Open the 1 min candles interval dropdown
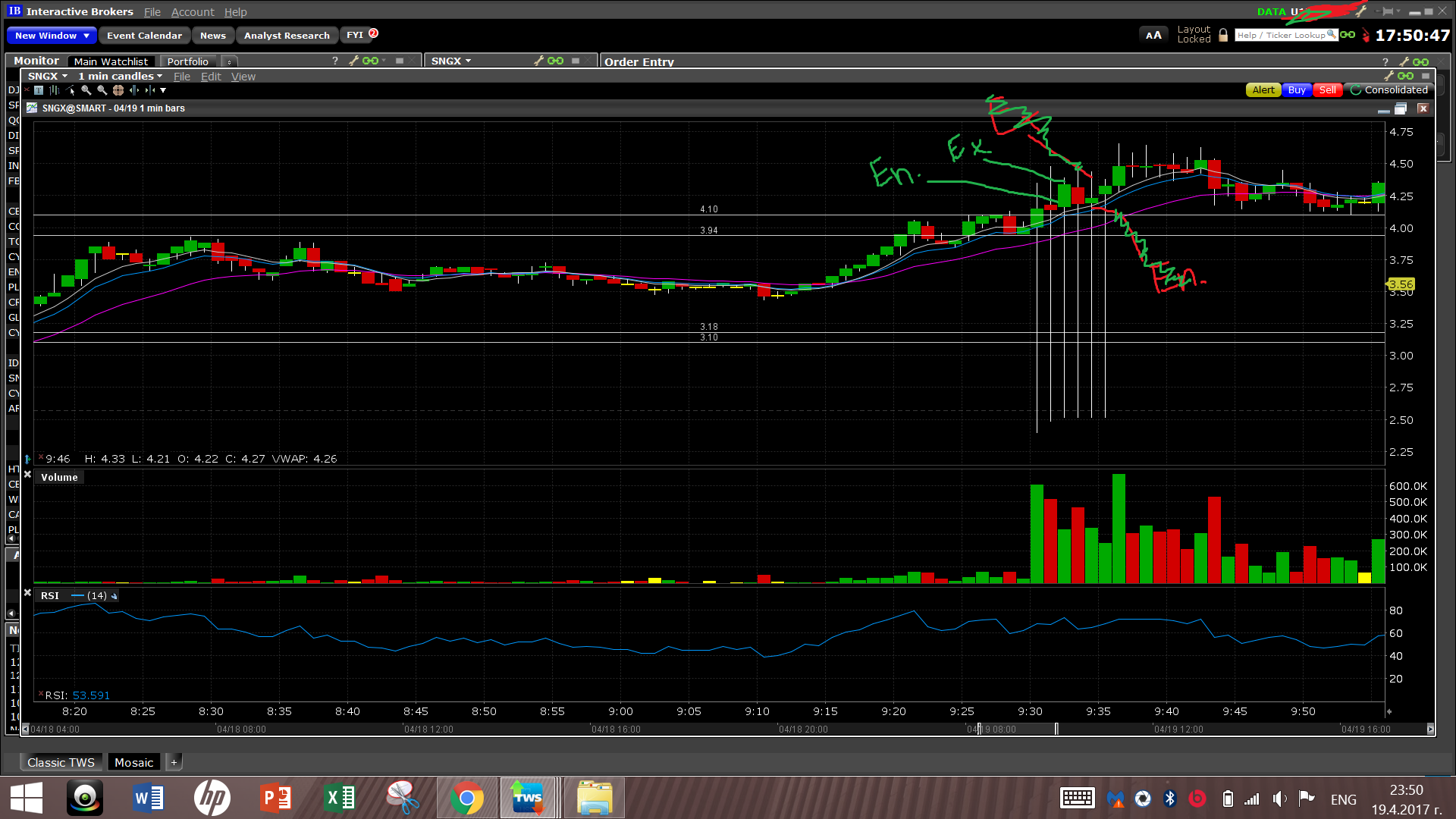Screen dimensions: 1456x819 (x=120, y=76)
